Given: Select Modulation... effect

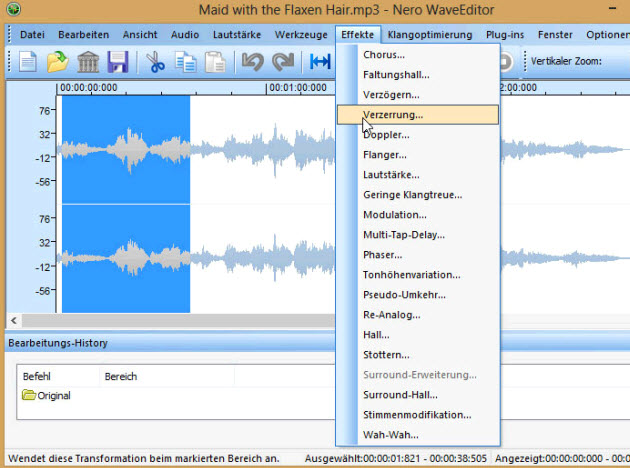Looking at the screenshot, I should (418, 215).
